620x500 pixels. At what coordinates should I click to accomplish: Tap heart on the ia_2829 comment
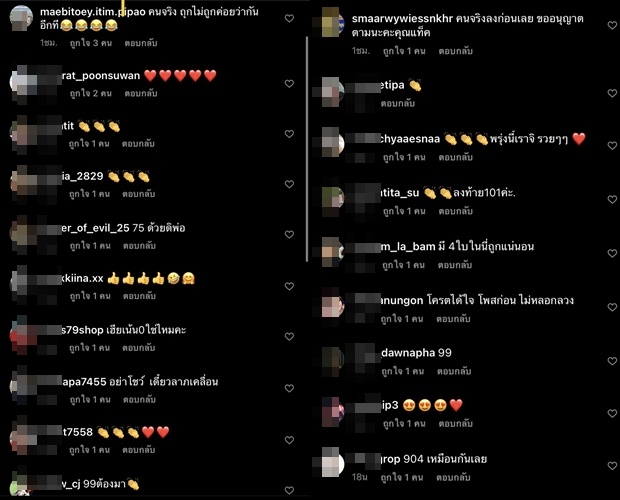289,184
